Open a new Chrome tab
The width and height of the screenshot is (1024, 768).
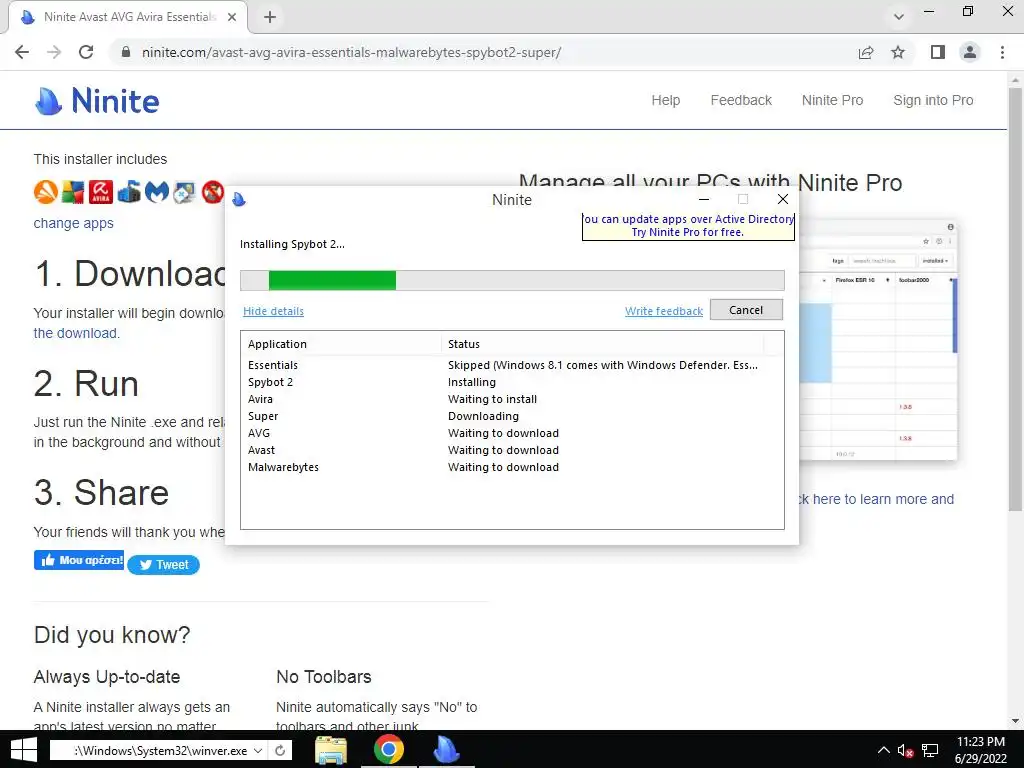click(270, 18)
